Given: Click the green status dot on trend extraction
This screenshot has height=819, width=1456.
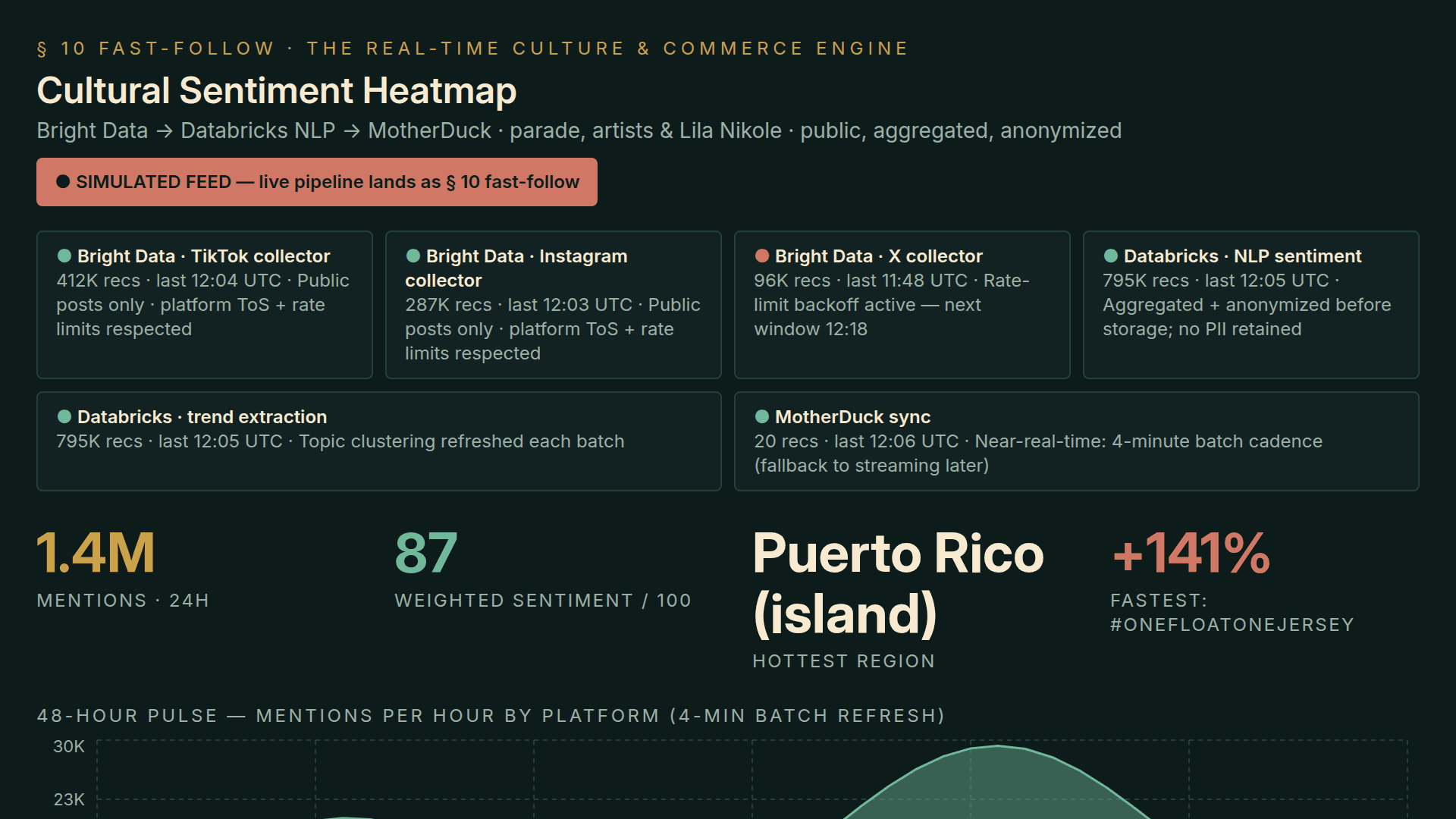Looking at the screenshot, I should pos(64,416).
